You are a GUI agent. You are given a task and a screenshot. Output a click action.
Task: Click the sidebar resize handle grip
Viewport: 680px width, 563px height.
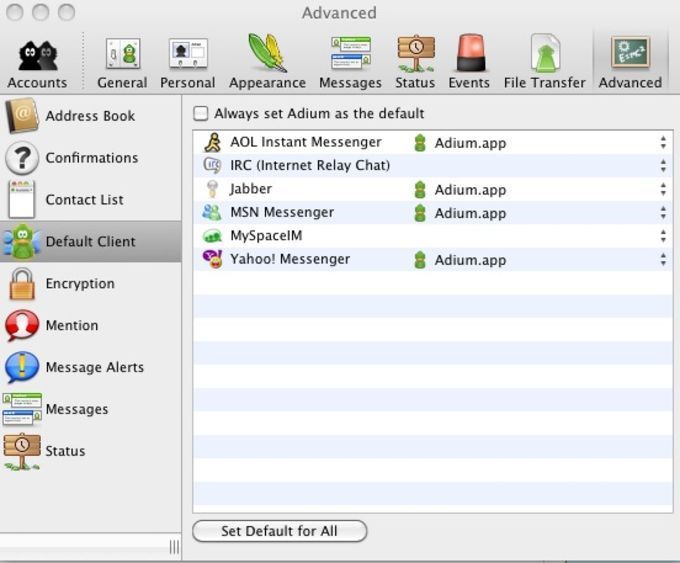coord(174,547)
